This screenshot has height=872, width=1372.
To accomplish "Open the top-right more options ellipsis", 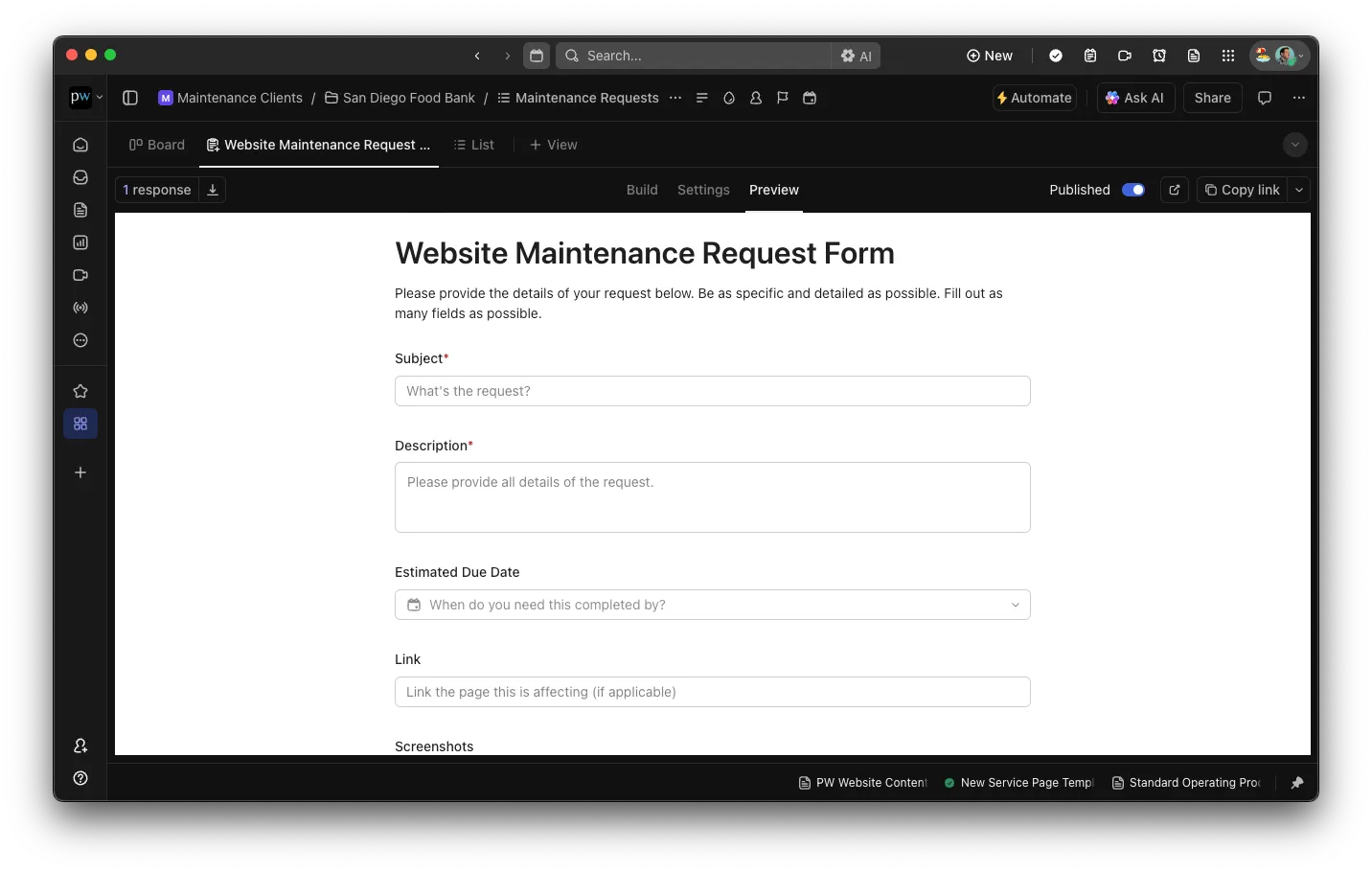I will point(1299,98).
